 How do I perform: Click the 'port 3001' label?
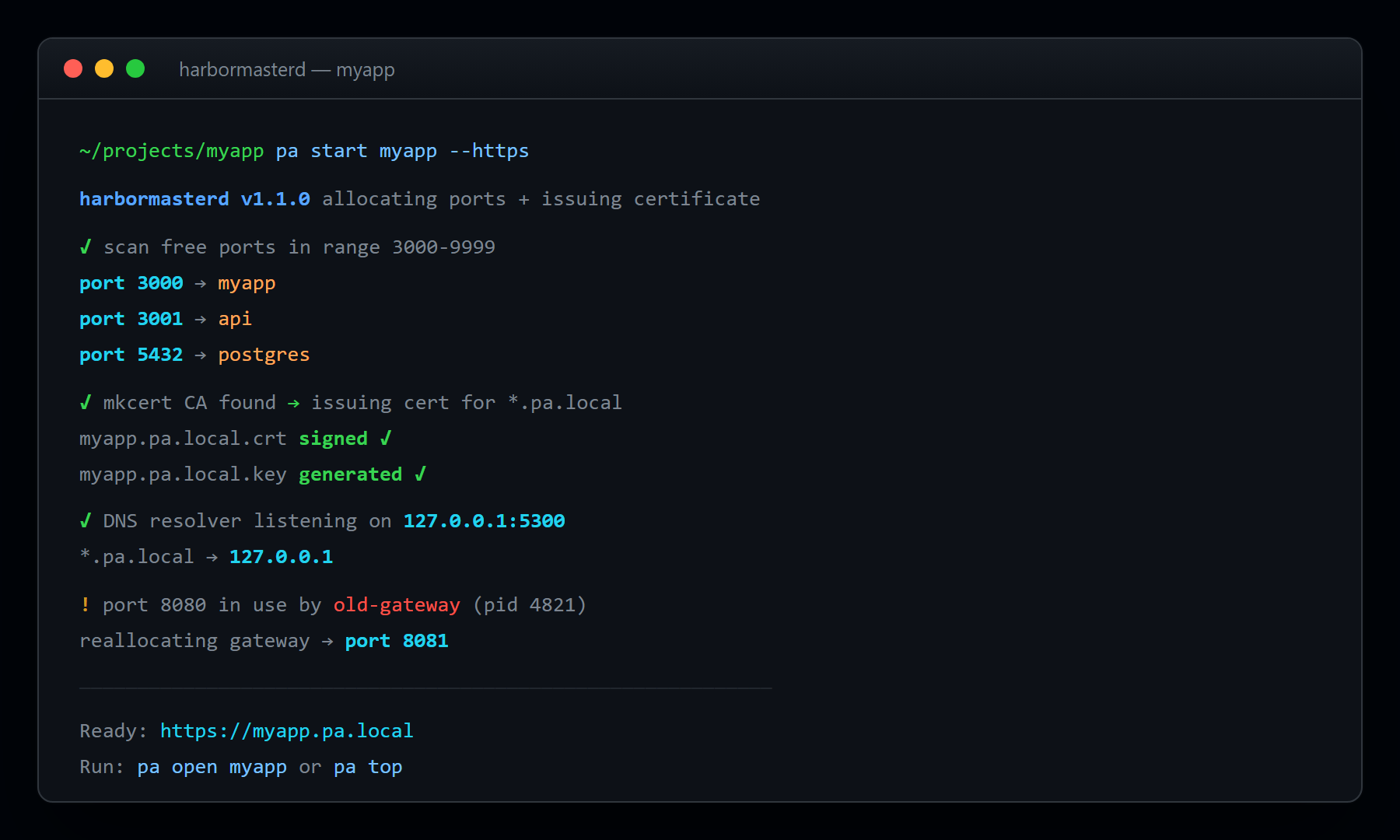coord(131,319)
